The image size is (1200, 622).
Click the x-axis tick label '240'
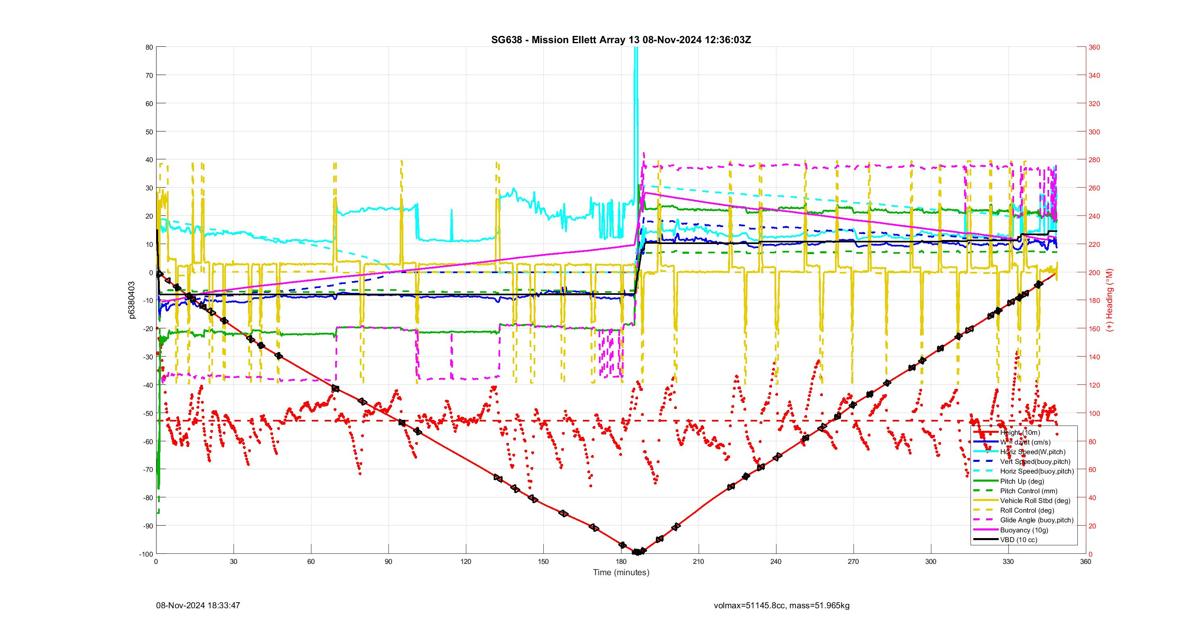775,562
